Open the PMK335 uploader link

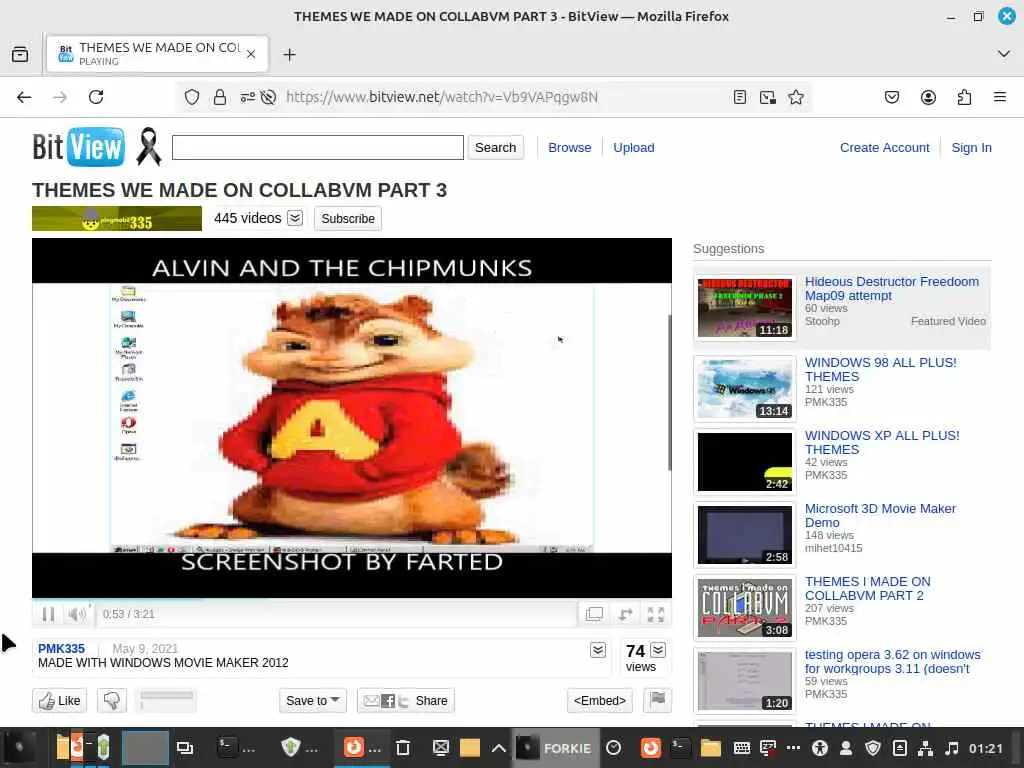[61, 648]
